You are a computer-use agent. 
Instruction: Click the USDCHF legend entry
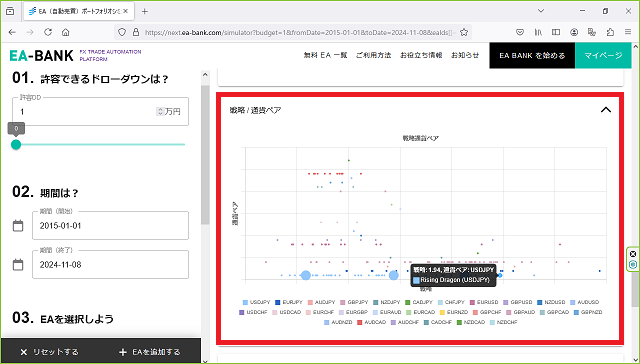(253, 312)
